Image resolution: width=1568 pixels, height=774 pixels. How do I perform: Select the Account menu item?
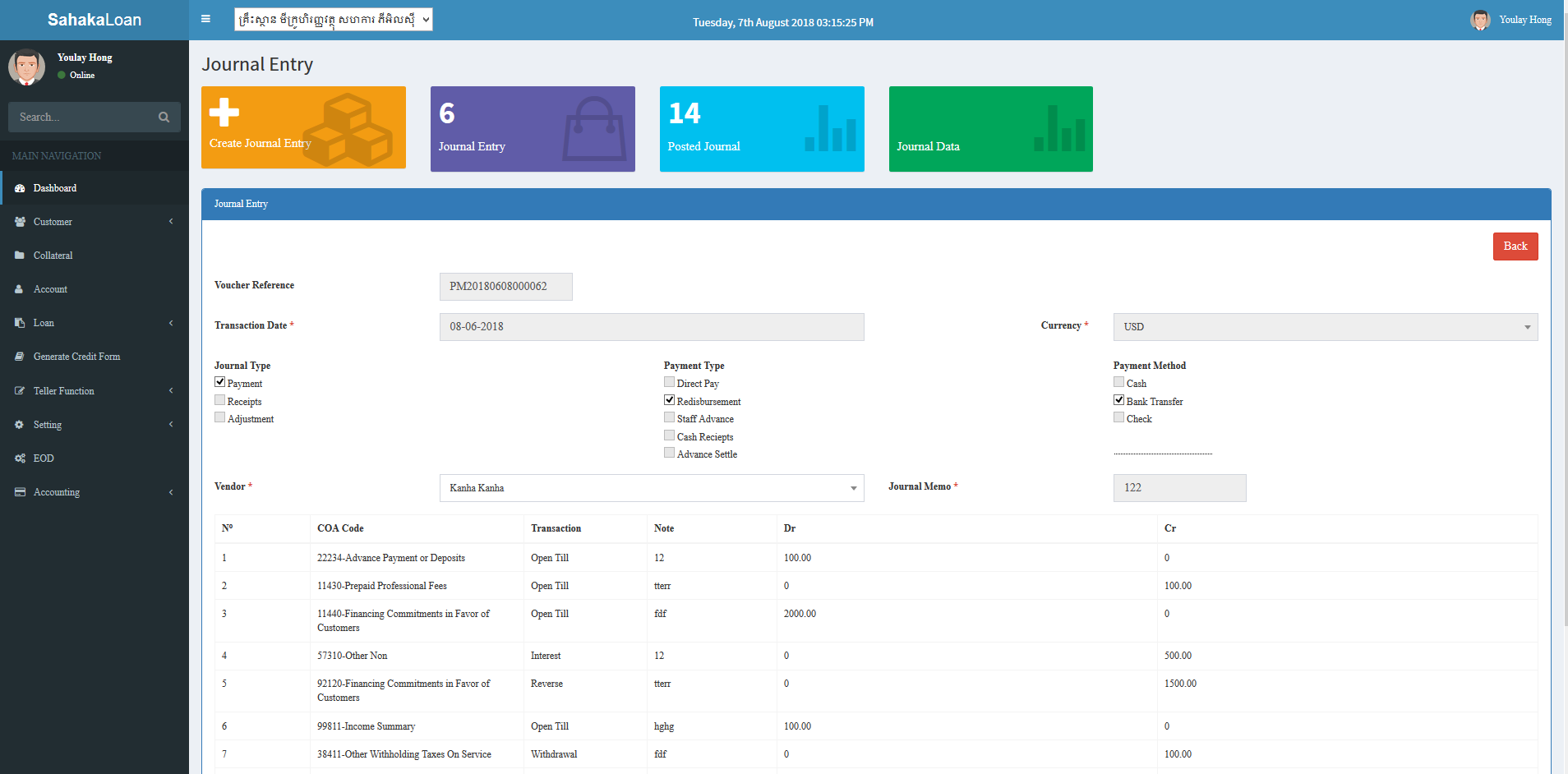click(50, 289)
